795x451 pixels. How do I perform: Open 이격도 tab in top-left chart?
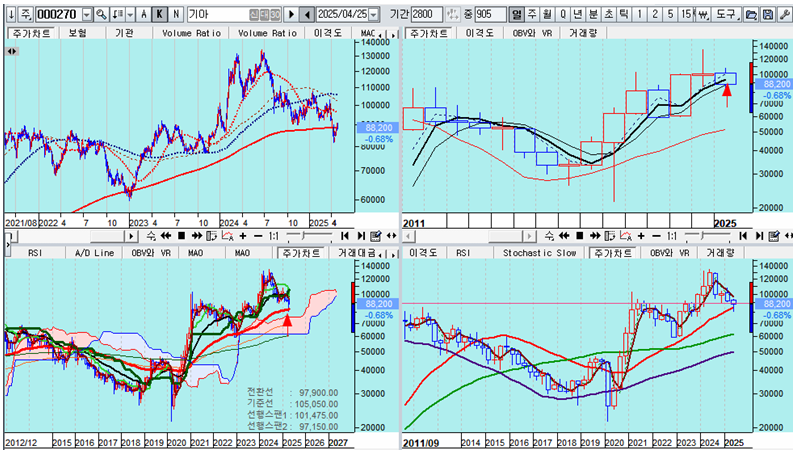328,33
